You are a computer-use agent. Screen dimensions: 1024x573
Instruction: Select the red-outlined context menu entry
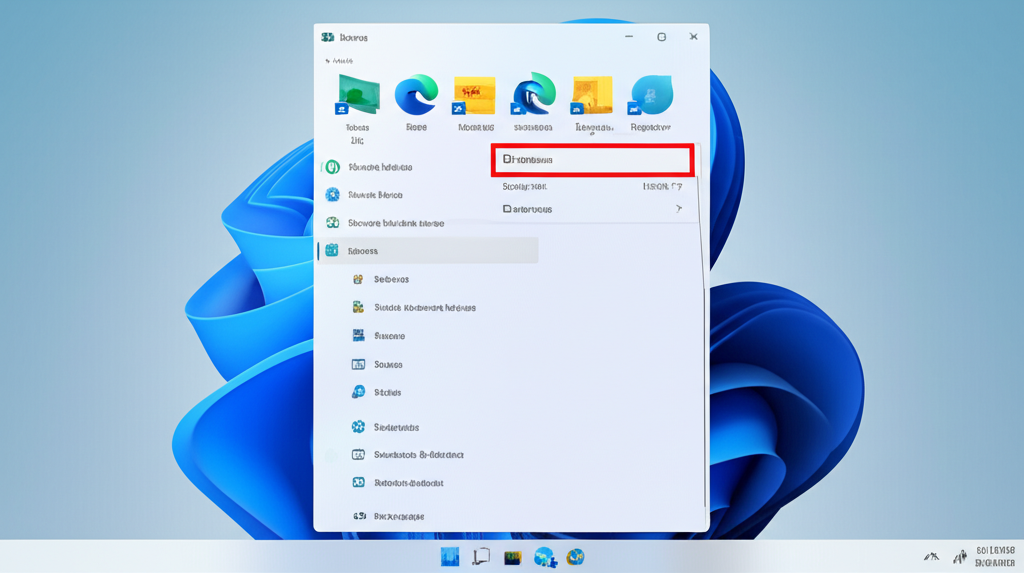pyautogui.click(x=592, y=160)
